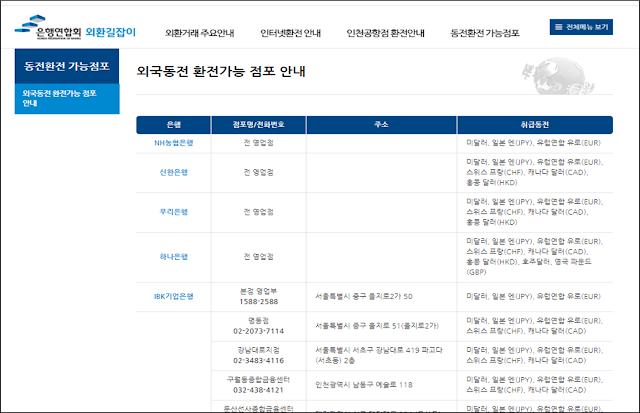Click the 점포명/전화번호 column header

pos(258,125)
